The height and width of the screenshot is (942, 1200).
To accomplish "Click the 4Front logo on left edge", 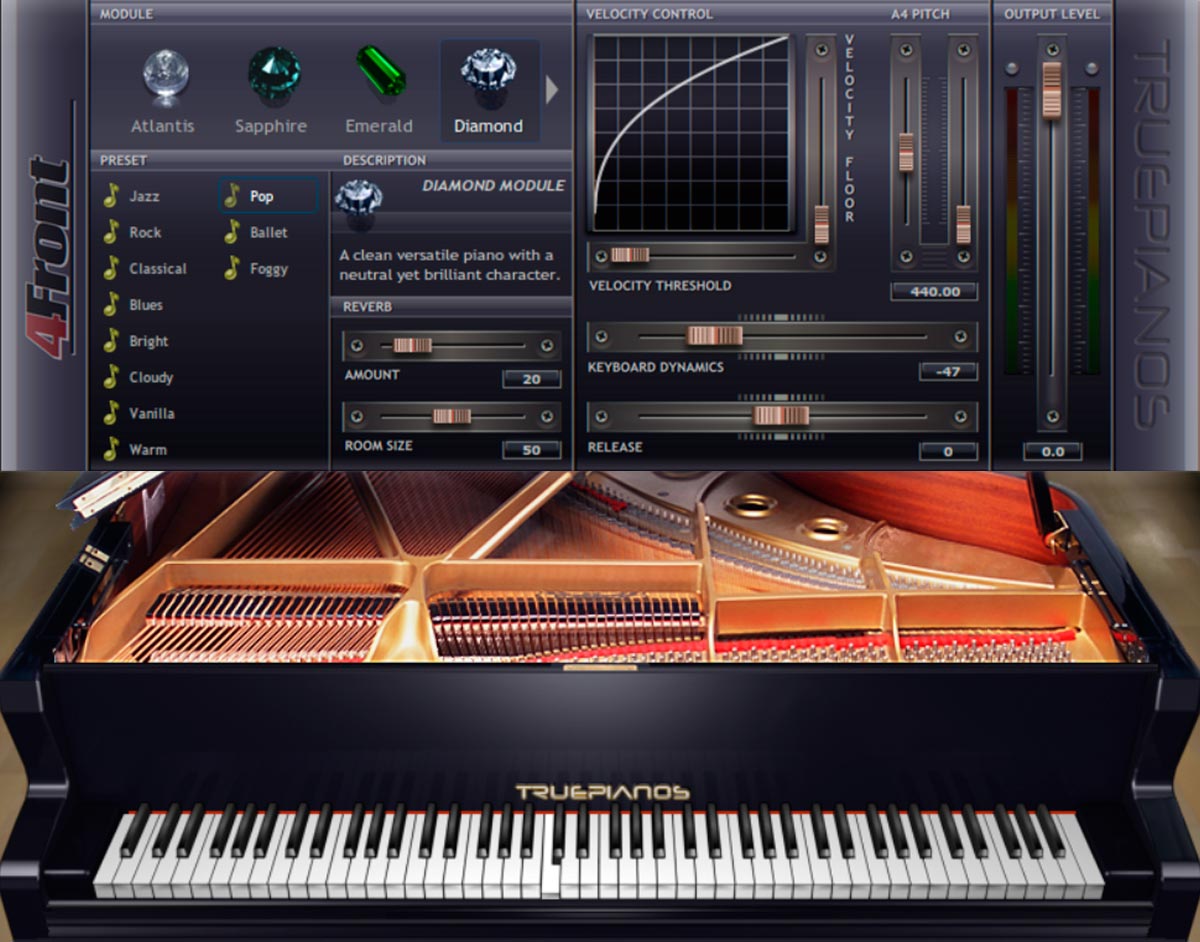I will coord(51,257).
